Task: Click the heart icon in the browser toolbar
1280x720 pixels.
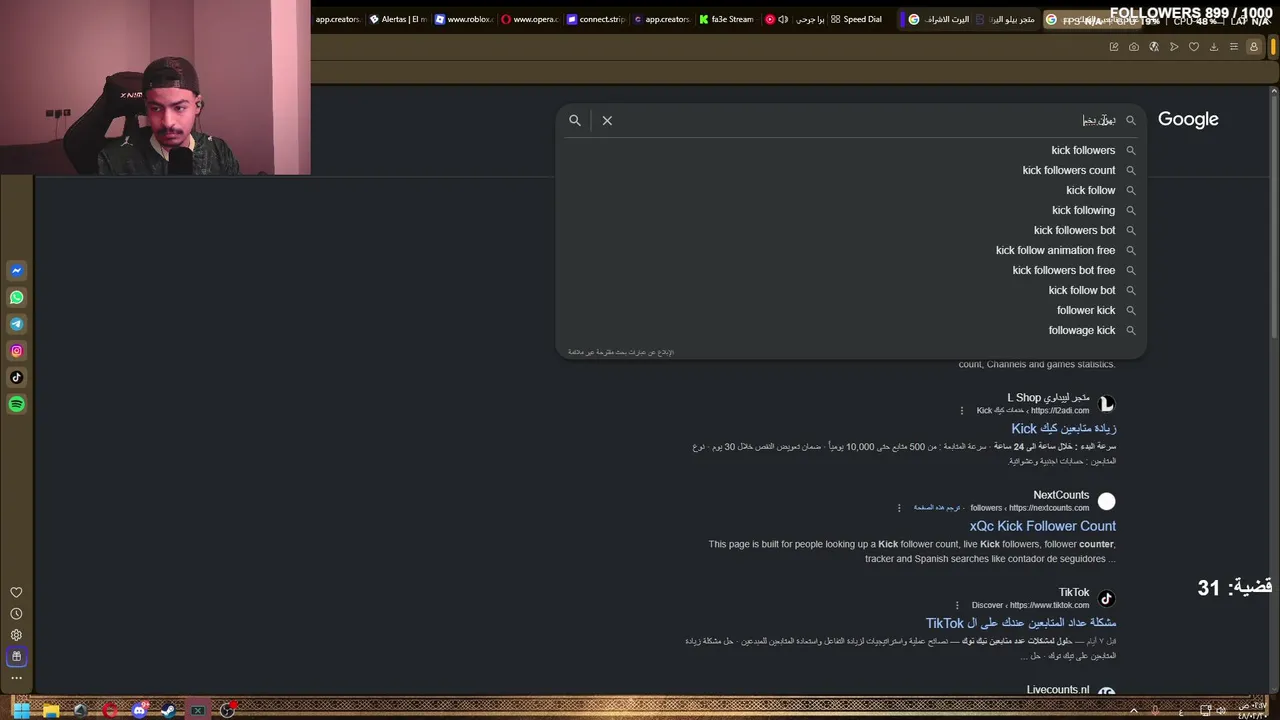Action: (x=1194, y=47)
